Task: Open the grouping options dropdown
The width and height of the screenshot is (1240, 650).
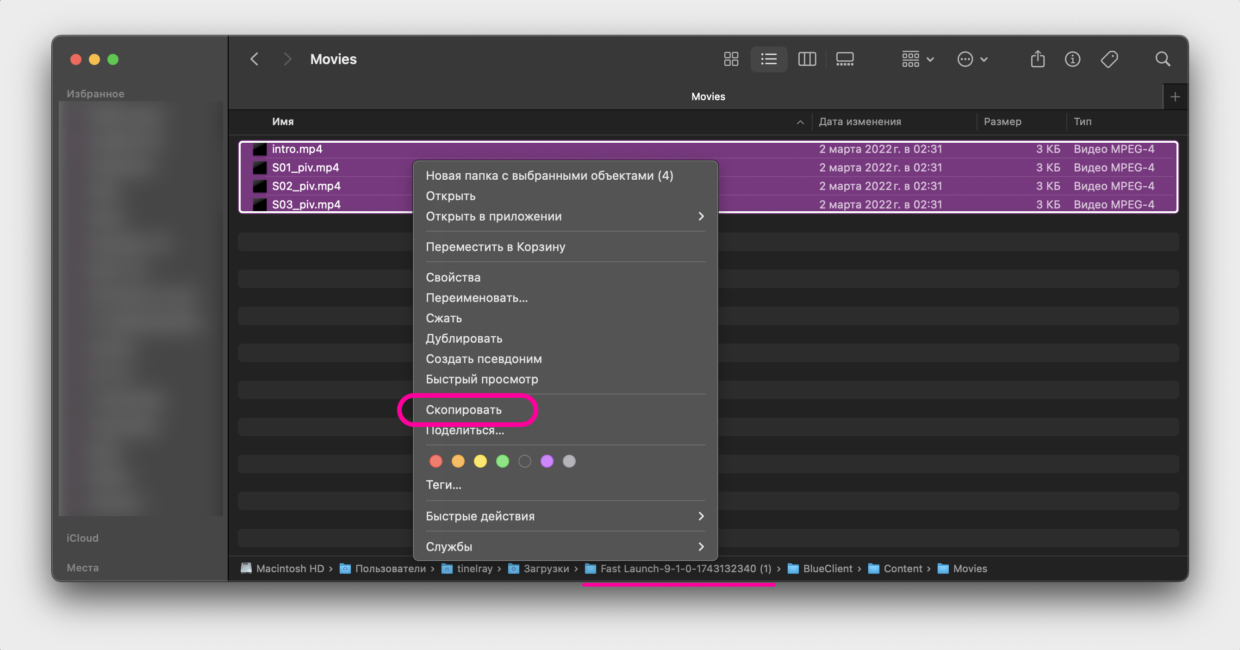Action: (x=917, y=59)
